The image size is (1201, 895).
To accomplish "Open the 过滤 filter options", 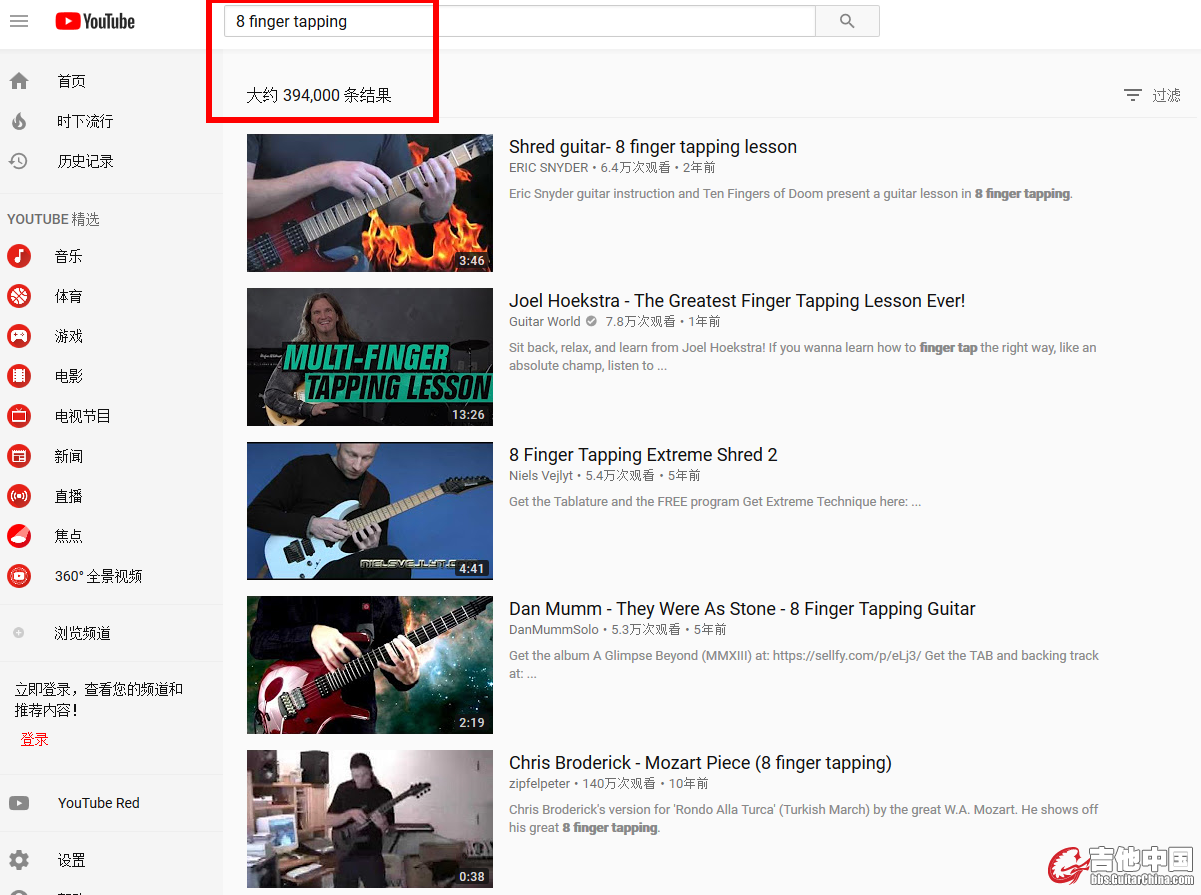I will [1152, 95].
